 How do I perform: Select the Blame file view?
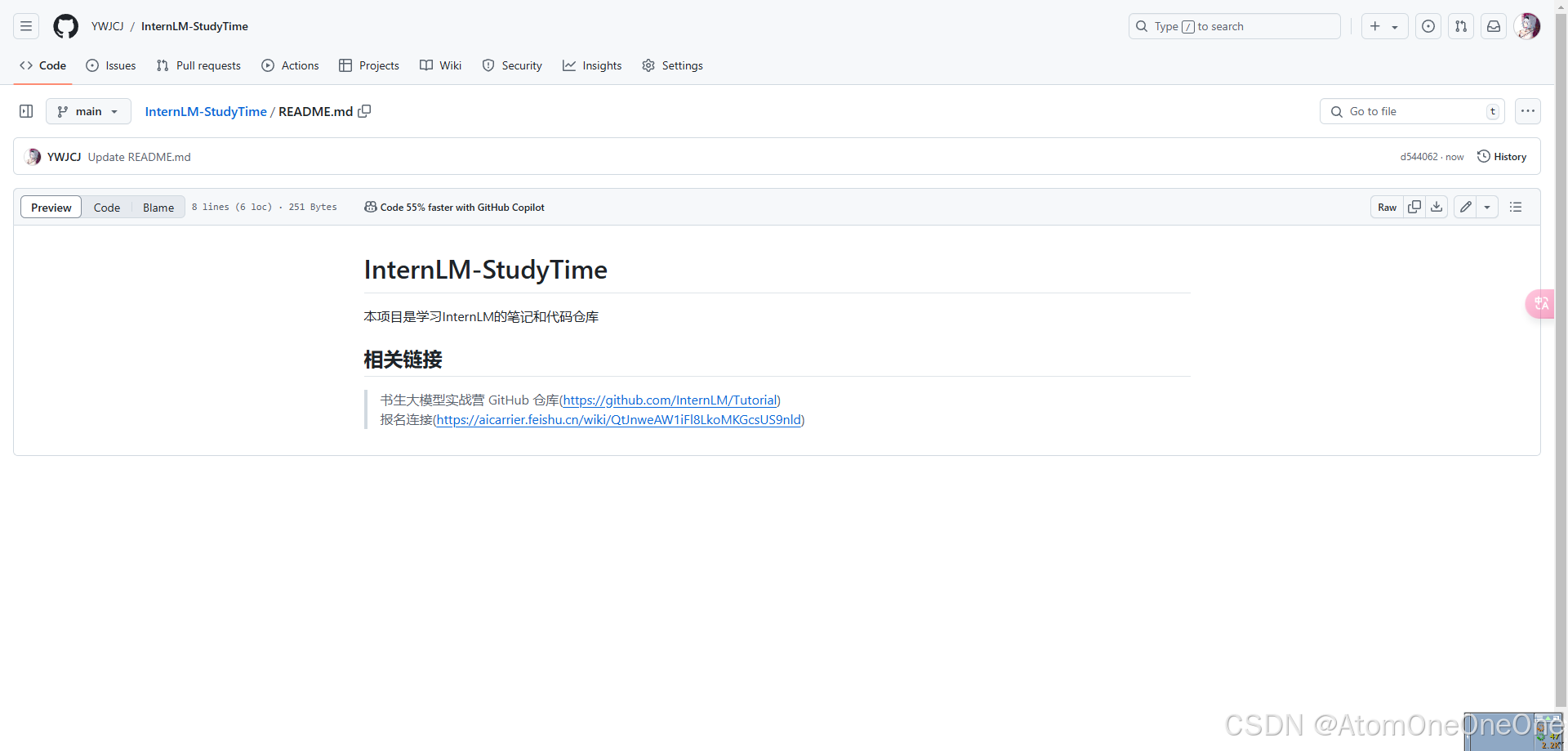(158, 208)
